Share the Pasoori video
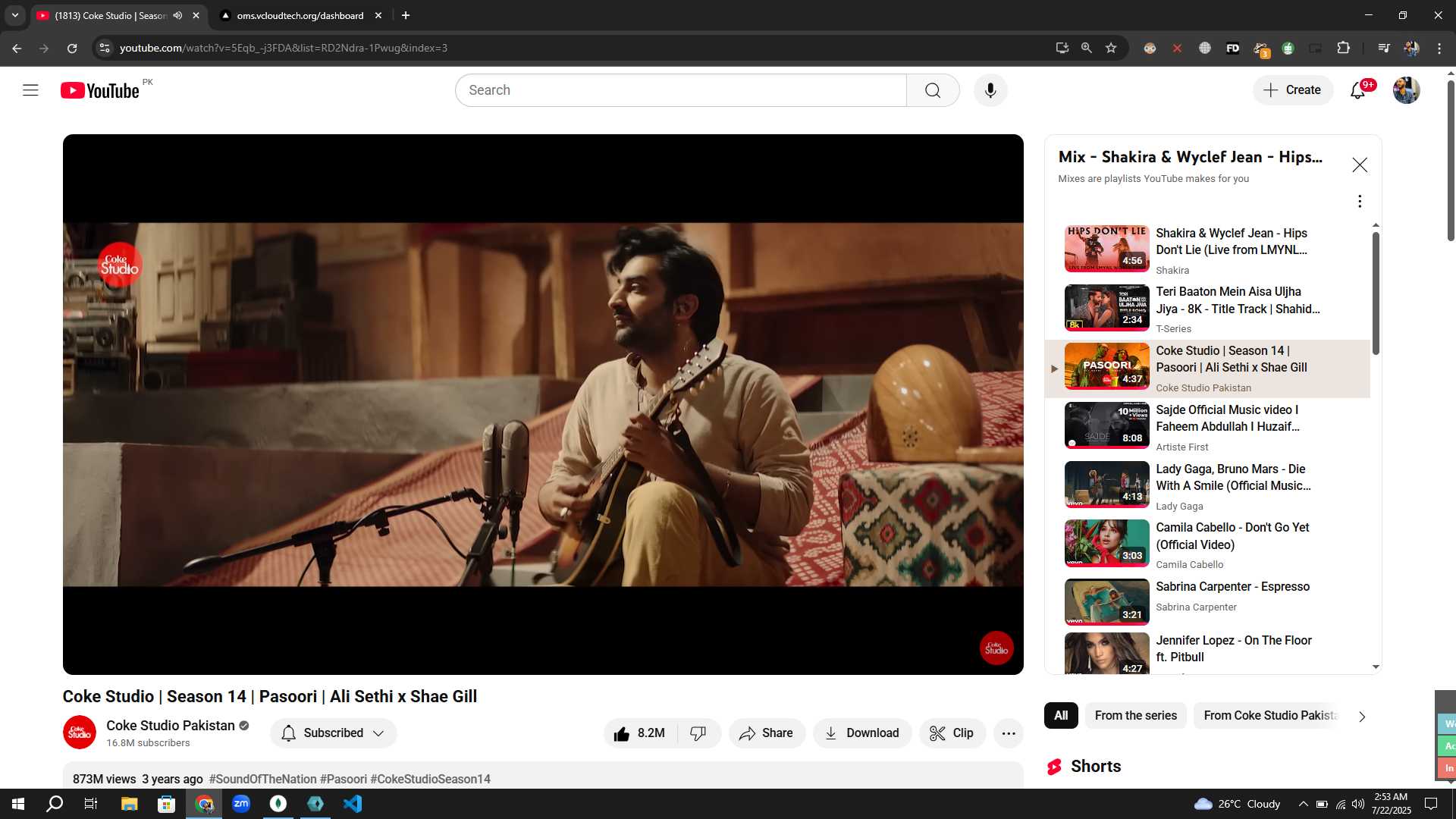Viewport: 1456px width, 819px height. coord(767,733)
